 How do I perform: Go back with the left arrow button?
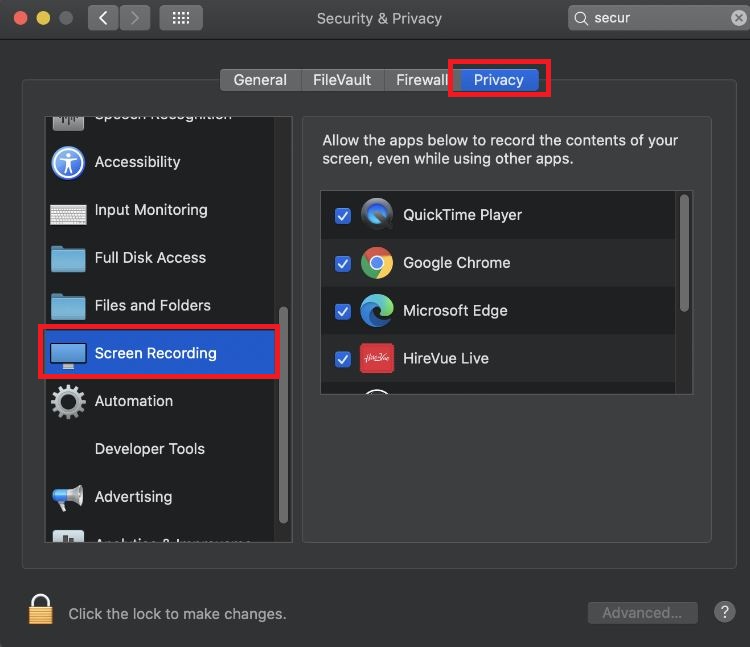(104, 18)
